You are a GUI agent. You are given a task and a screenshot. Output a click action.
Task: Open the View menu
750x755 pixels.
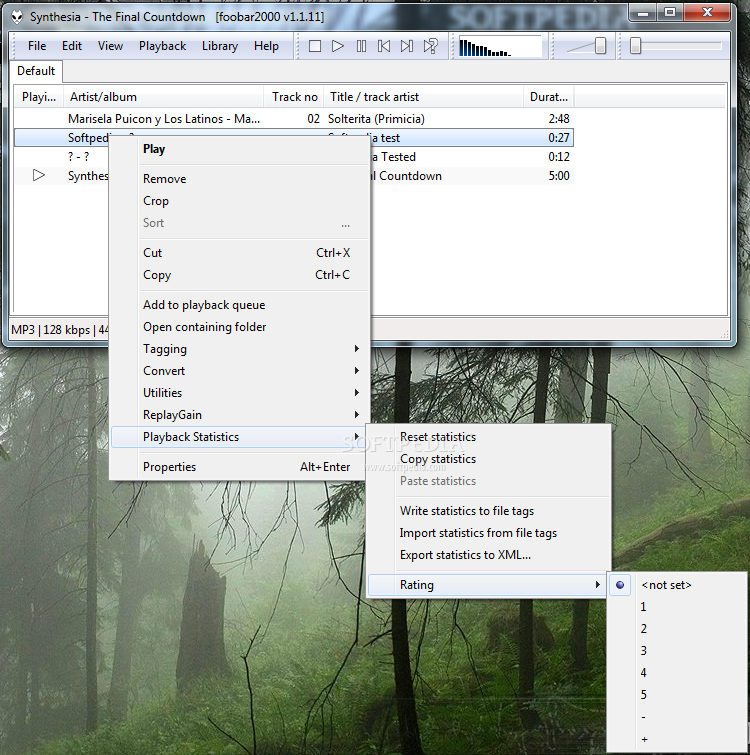coord(110,46)
